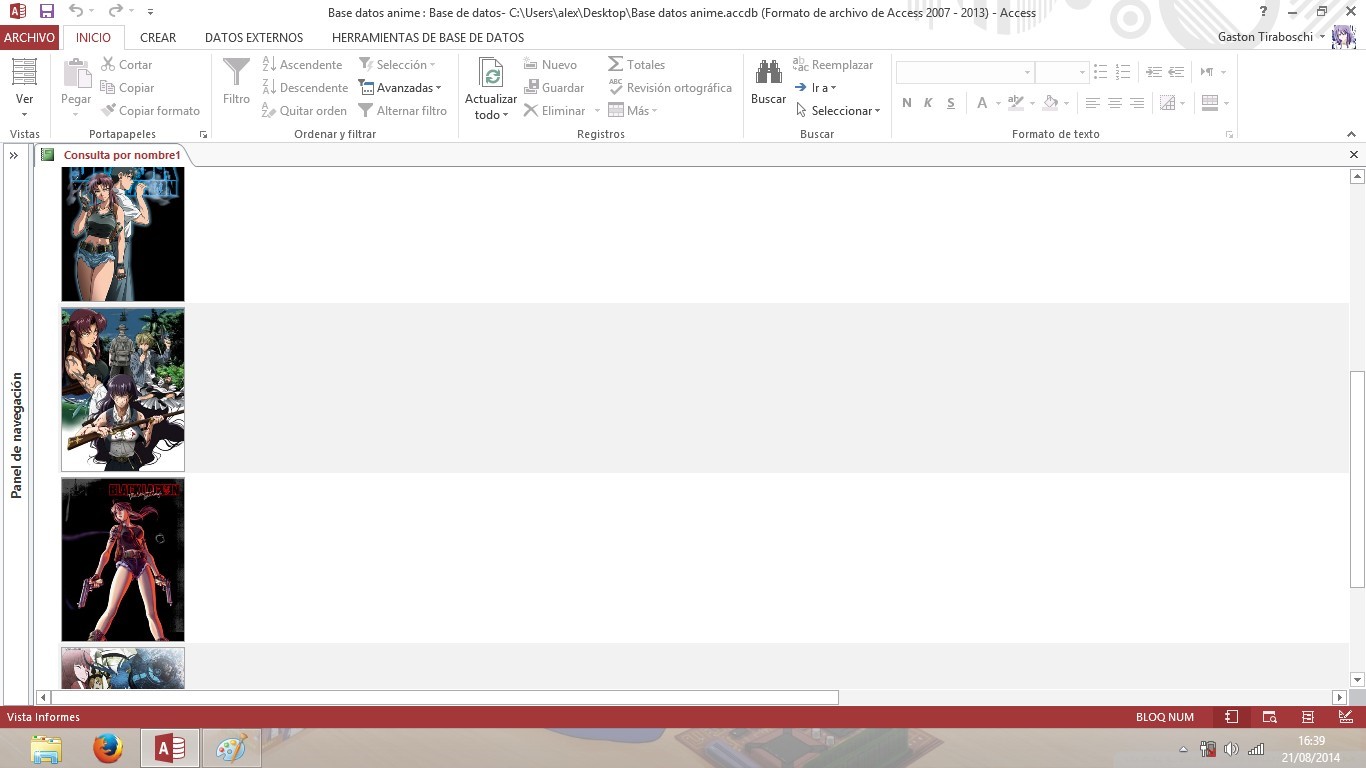
Task: Open background fill bucket color
Action: click(1050, 102)
